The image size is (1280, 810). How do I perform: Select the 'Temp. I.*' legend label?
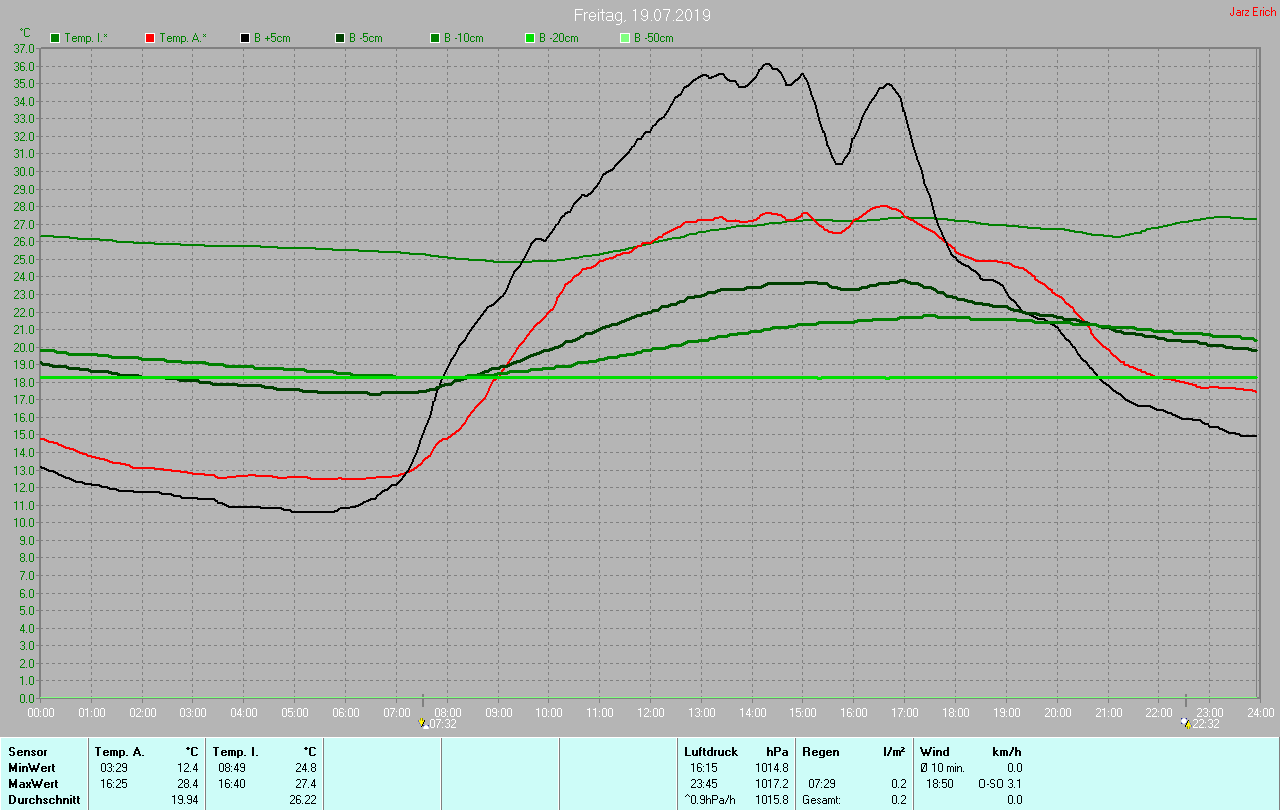[x=88, y=38]
